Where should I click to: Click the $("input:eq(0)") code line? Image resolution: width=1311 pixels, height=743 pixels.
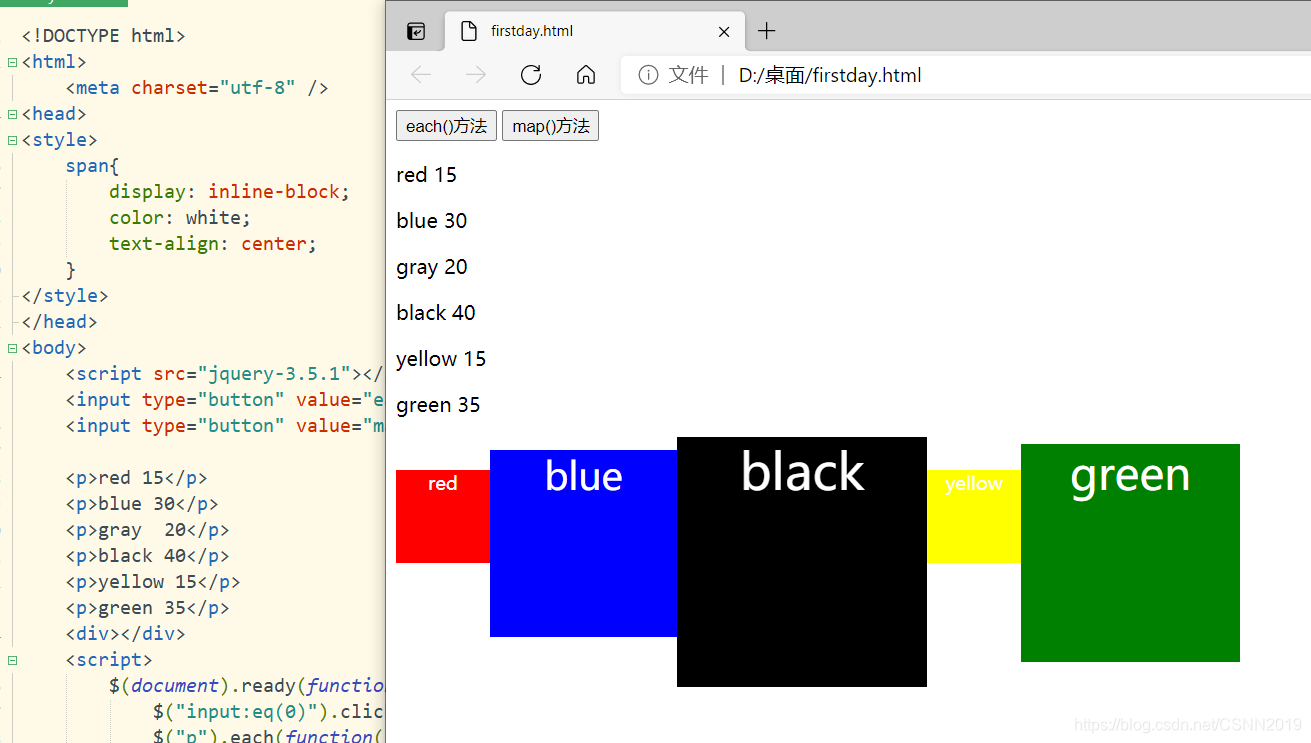coord(269,712)
